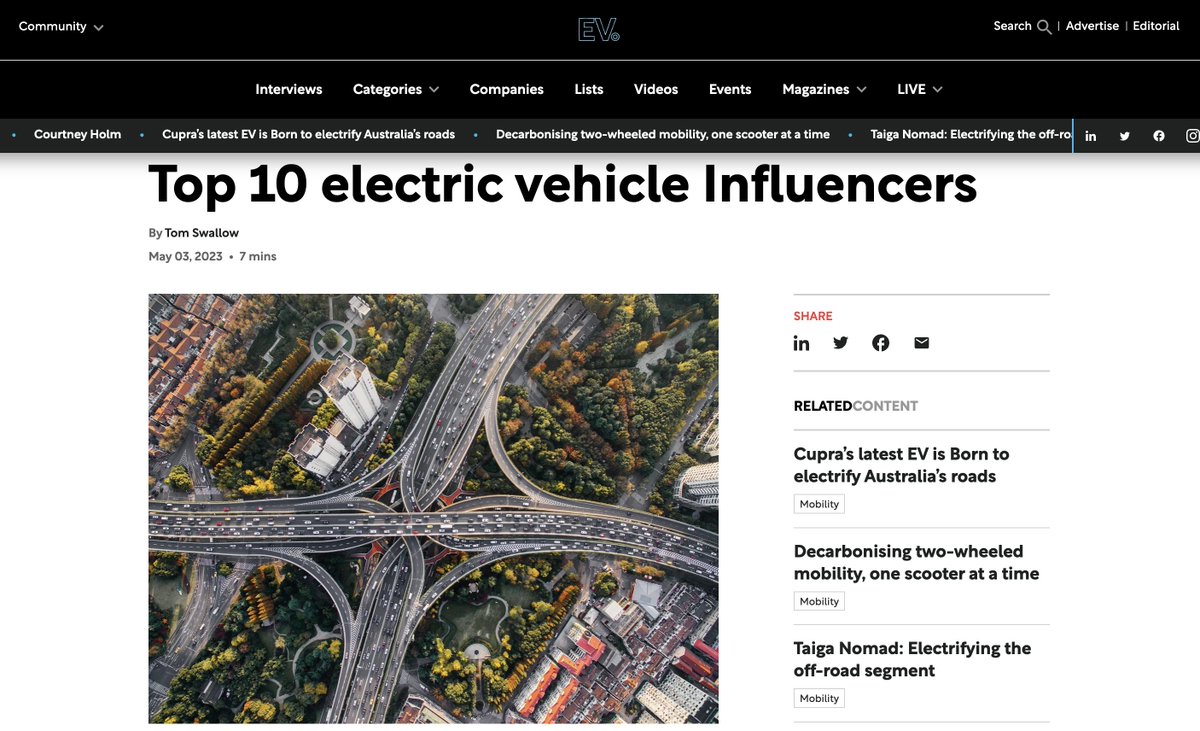Open related article Taiga Nomad off-road
This screenshot has height=731, width=1200.
click(912, 659)
